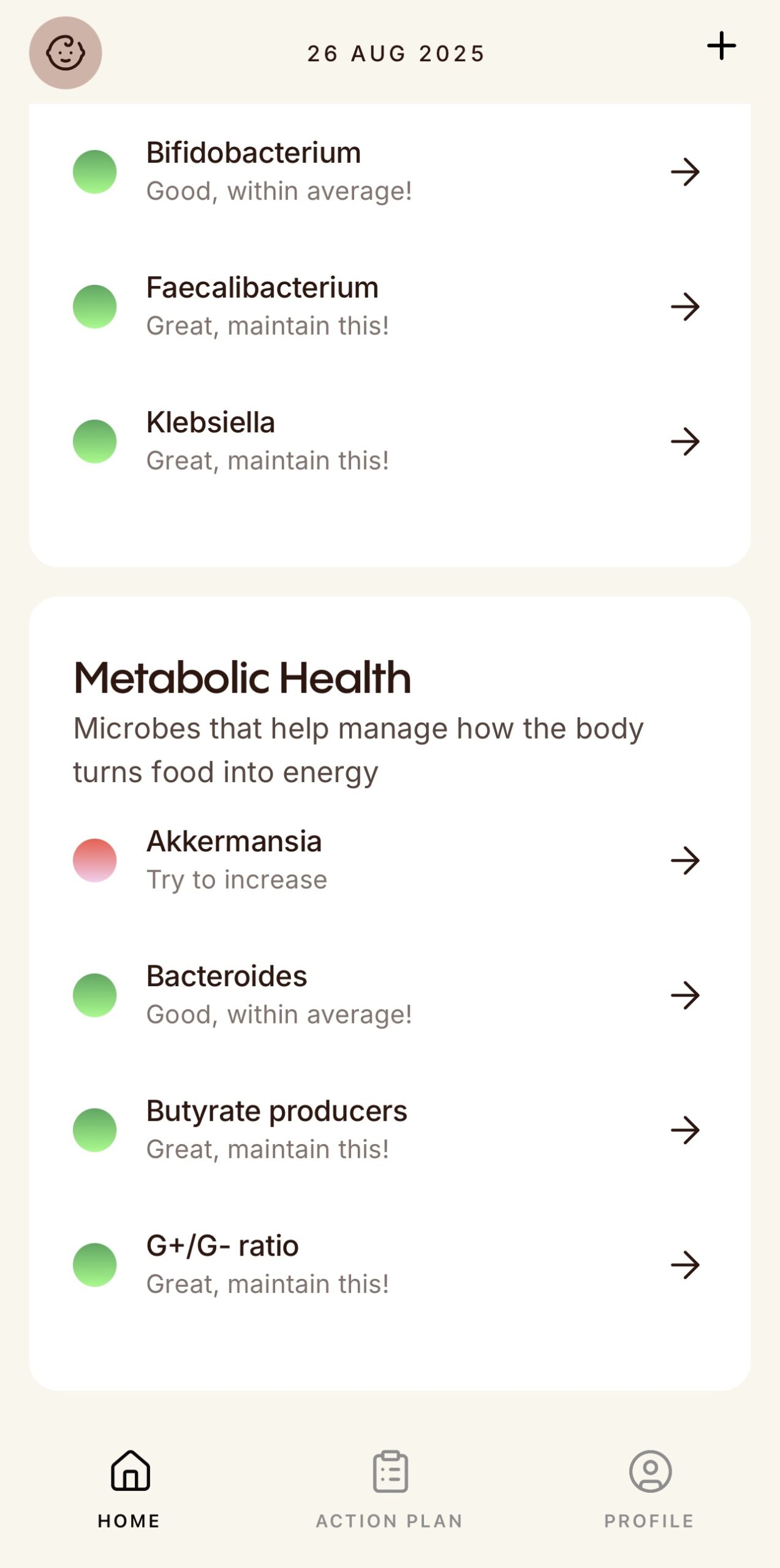The height and width of the screenshot is (1568, 780).
Task: Click the green dot beside Bifidobacterium
Action: (x=95, y=172)
